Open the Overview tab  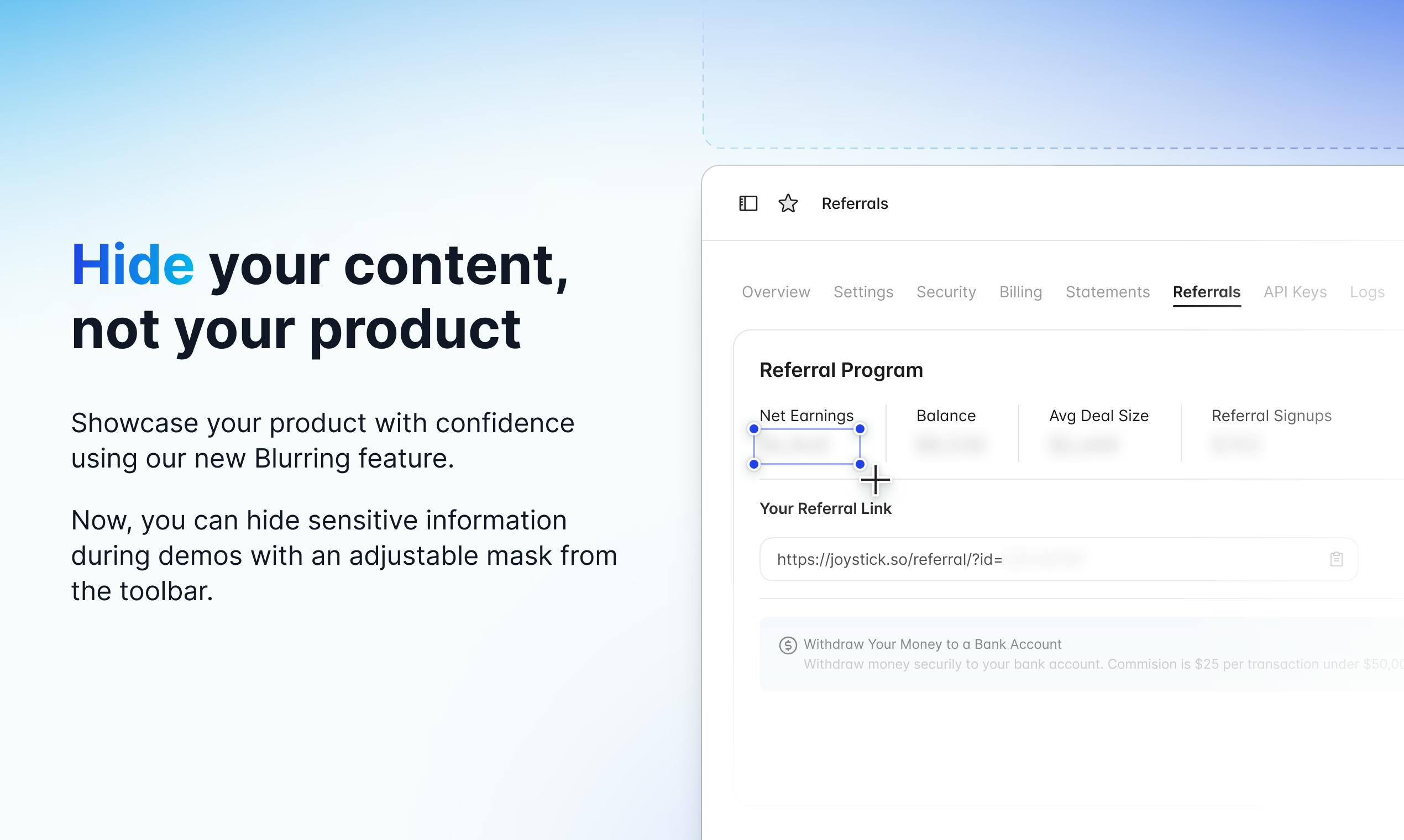776,292
